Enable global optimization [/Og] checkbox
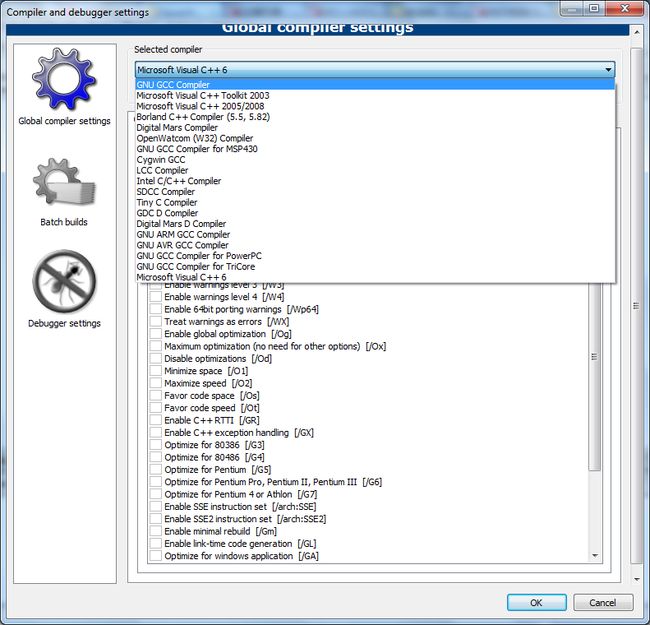Image resolution: width=650 pixels, height=625 pixels. (156, 334)
